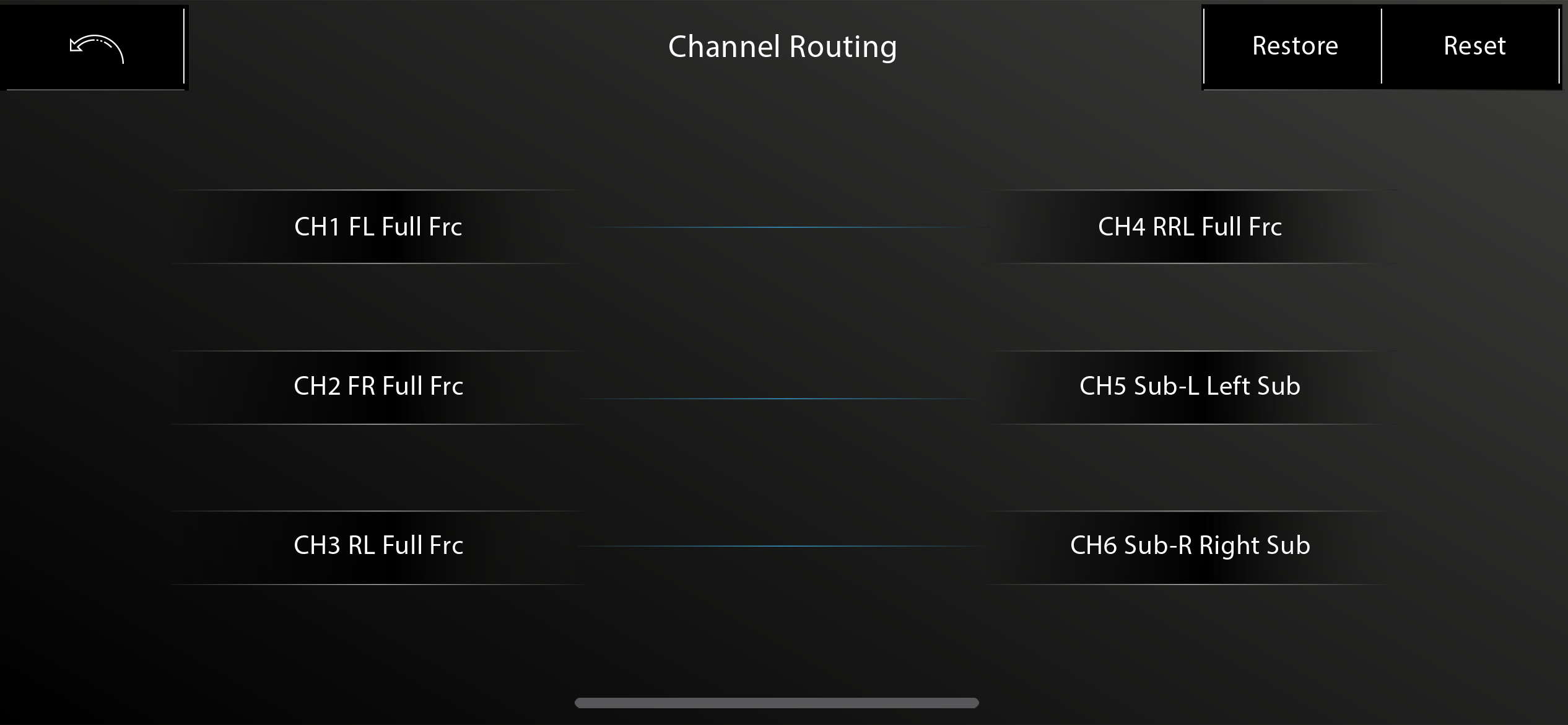Image resolution: width=1568 pixels, height=725 pixels.
Task: Choose the CH3 RL Full Frc channel
Action: pyautogui.click(x=378, y=546)
